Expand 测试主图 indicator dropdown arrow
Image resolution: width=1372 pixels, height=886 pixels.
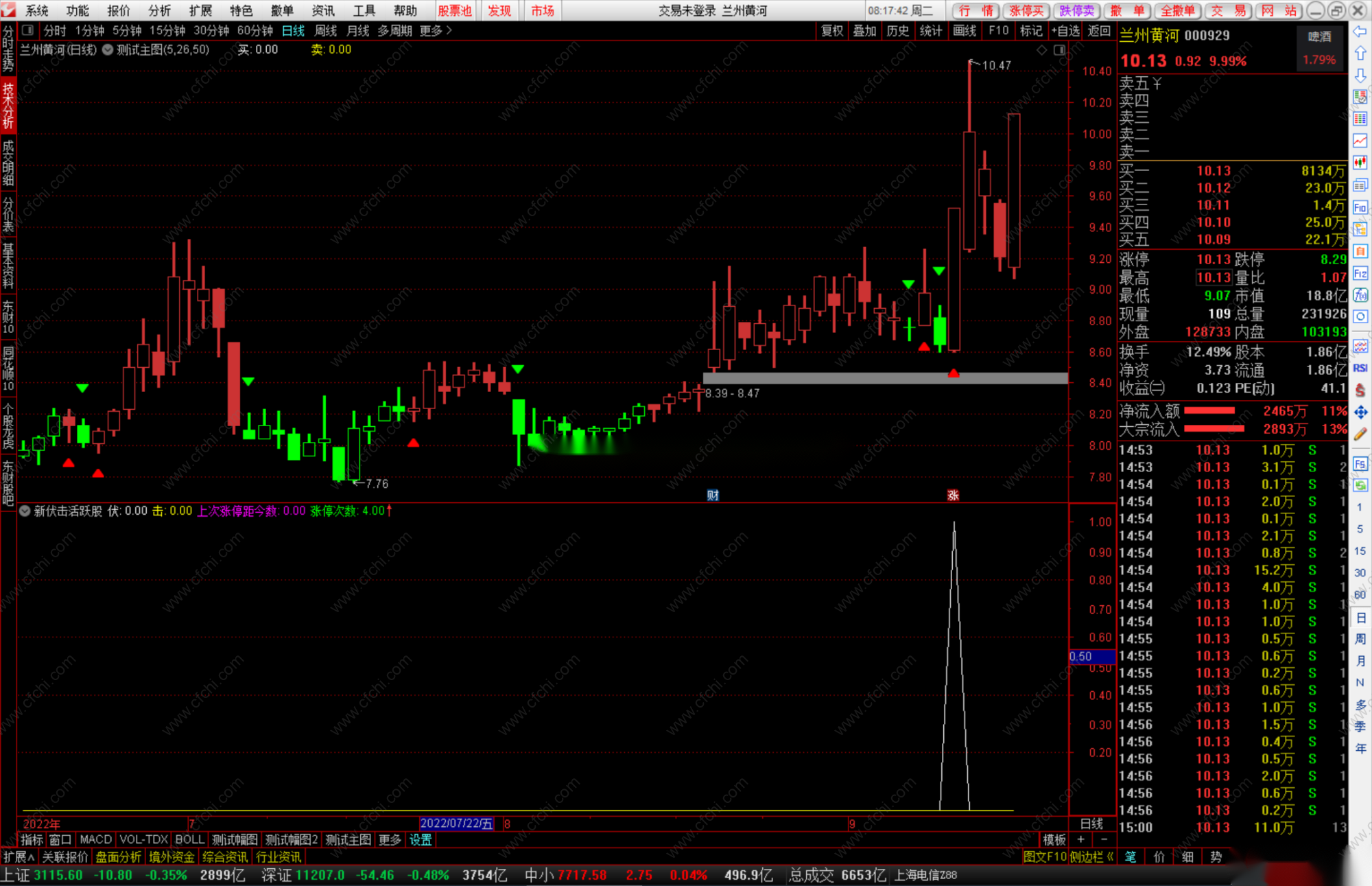pos(108,50)
